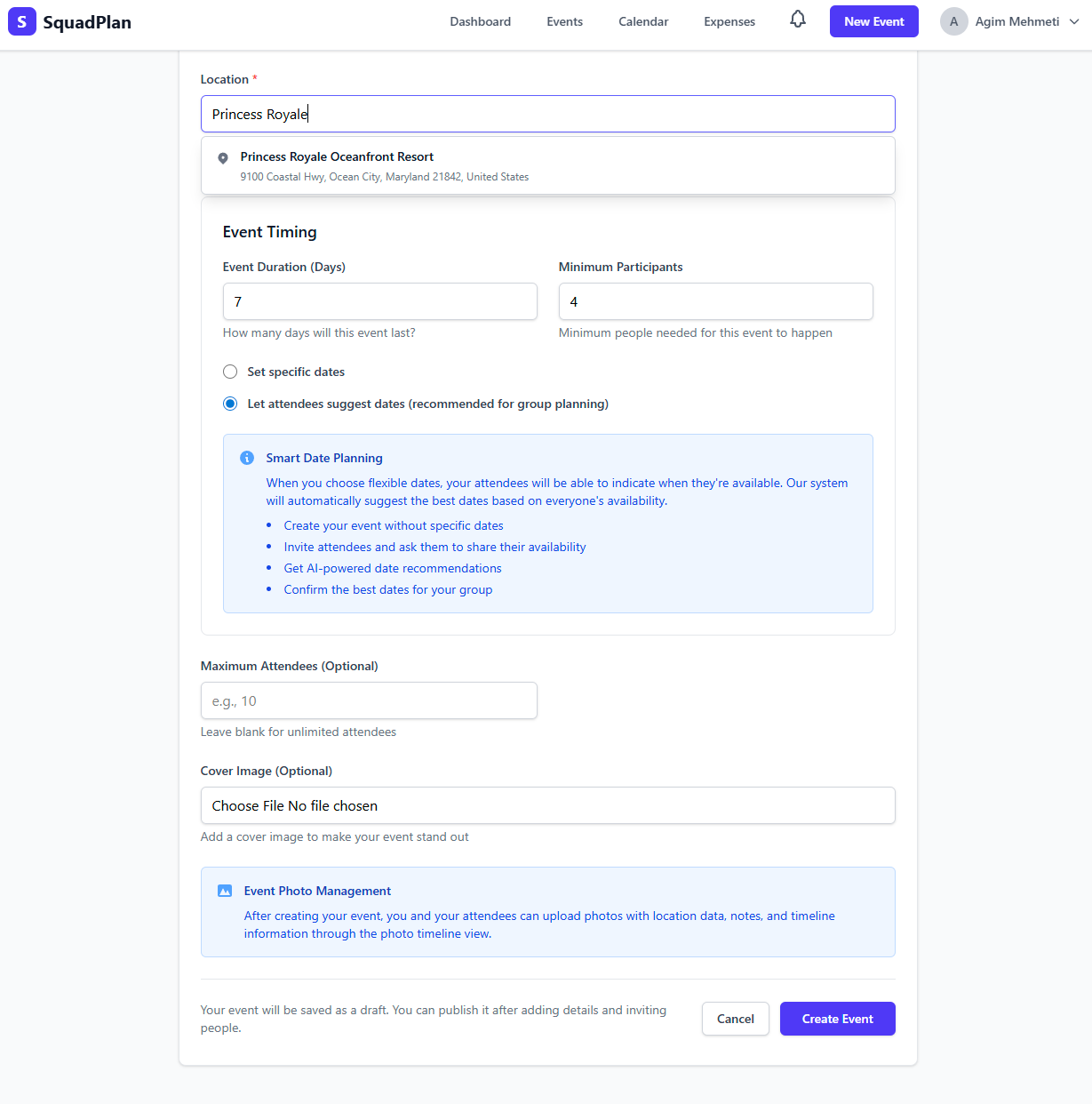Click the Agim Mehmeti avatar icon
Screen dimensions: 1092x1104
953,21
